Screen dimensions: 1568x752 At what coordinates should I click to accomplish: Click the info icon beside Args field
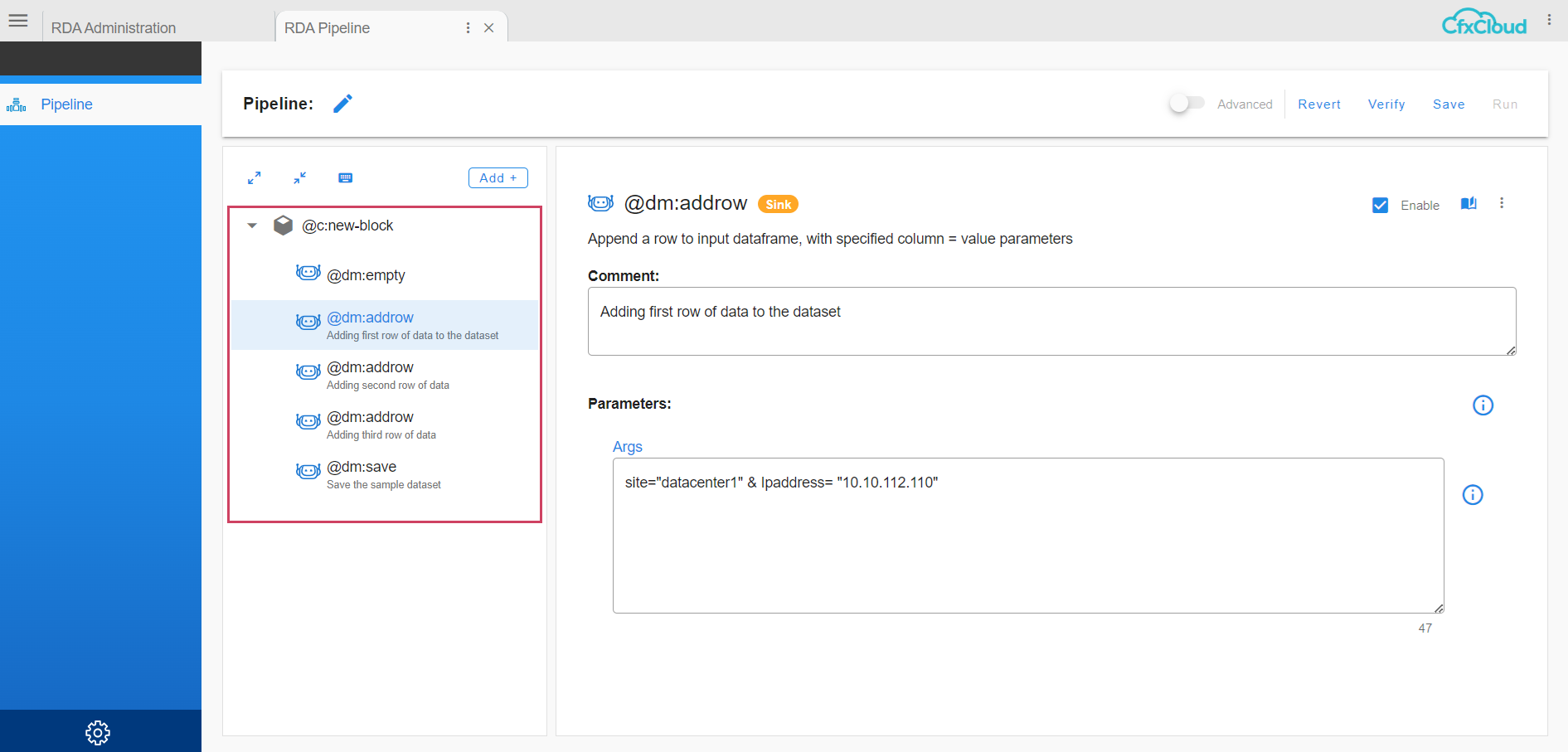[x=1473, y=495]
